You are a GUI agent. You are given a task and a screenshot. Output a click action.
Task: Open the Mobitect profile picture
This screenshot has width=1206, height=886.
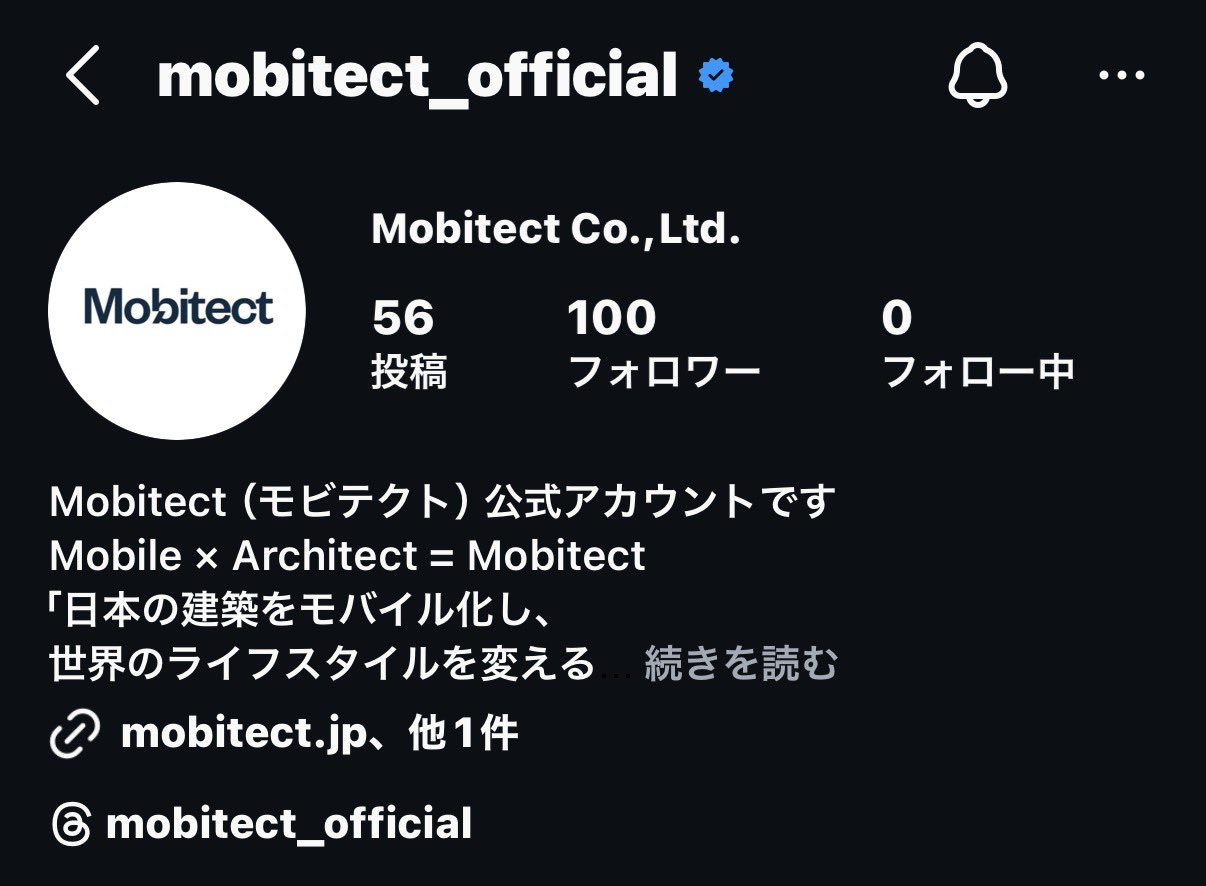pyautogui.click(x=177, y=311)
